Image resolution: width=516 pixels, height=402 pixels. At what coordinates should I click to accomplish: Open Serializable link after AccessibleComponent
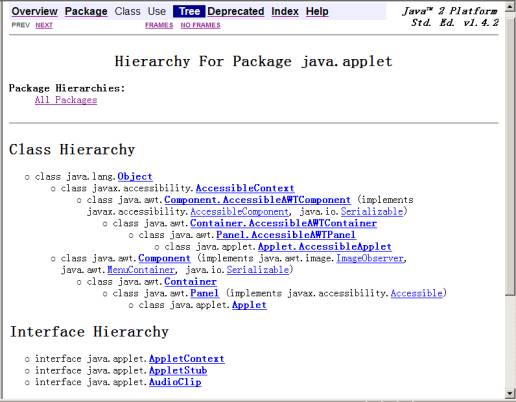click(372, 211)
